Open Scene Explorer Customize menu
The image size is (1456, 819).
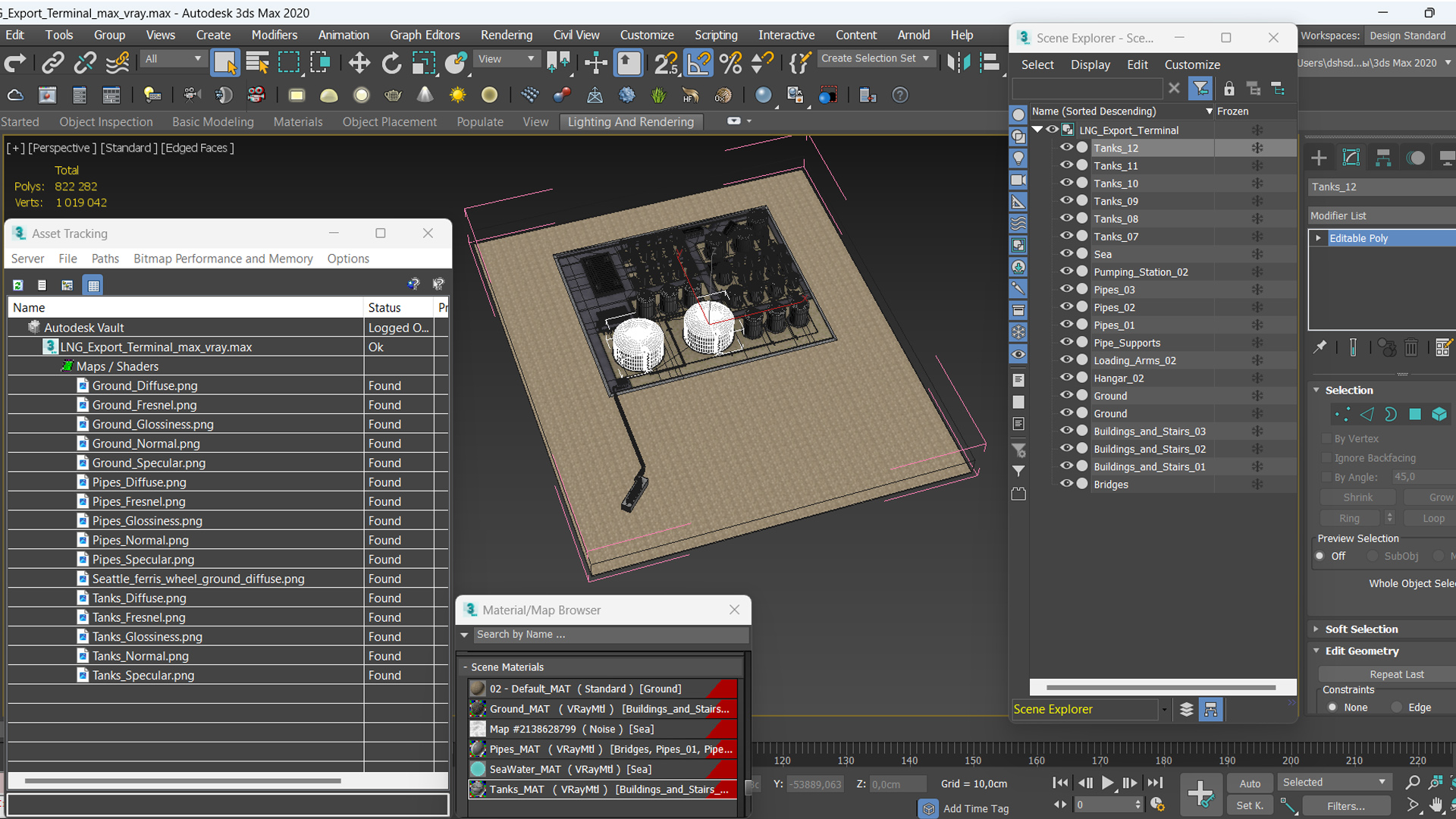coord(1192,64)
